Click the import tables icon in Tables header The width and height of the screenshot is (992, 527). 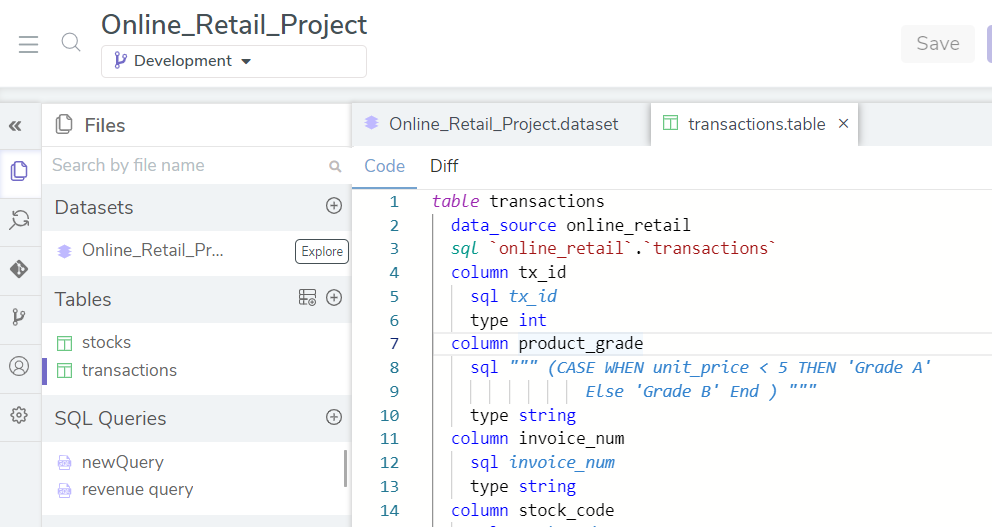coord(307,297)
